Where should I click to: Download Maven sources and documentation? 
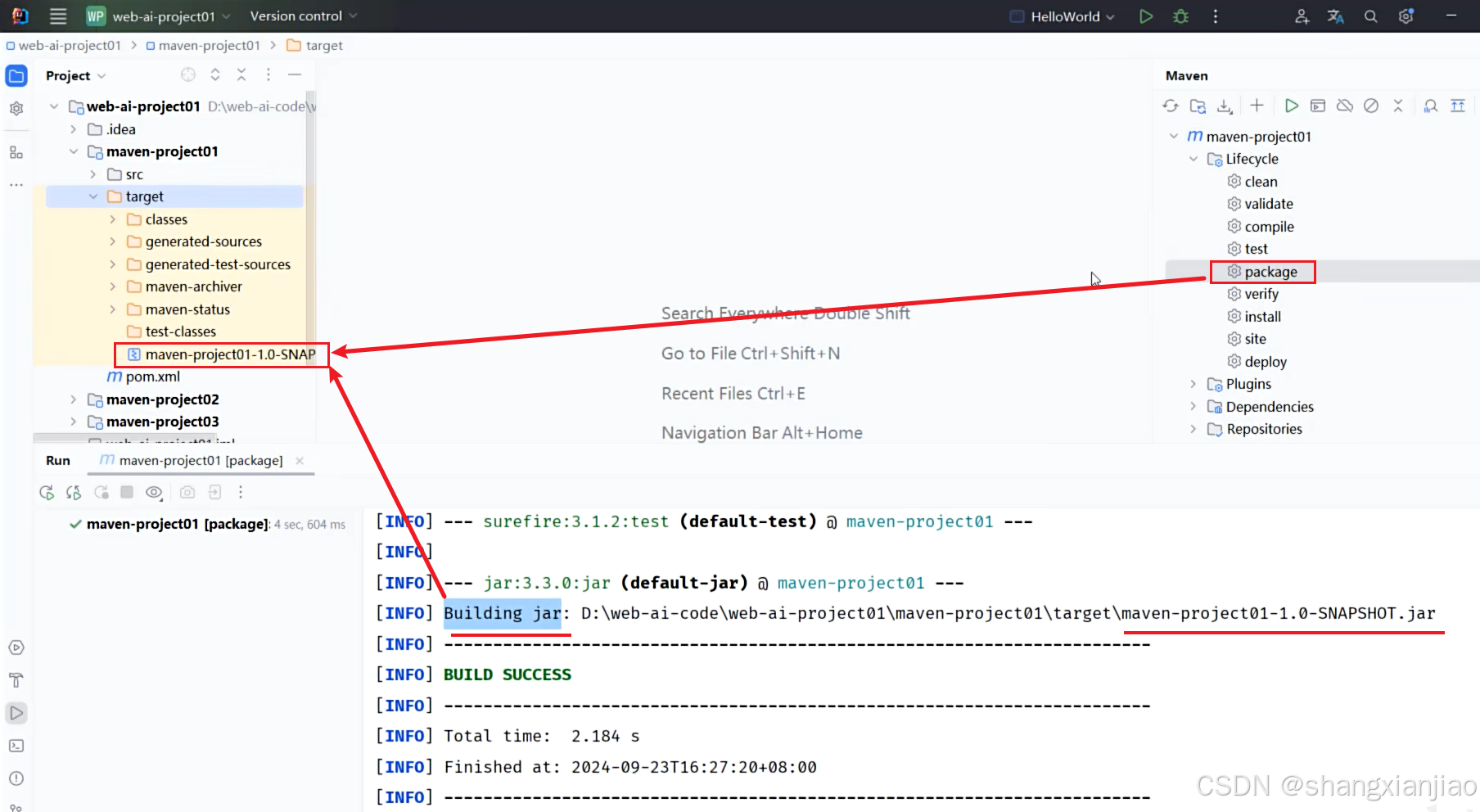coord(1225,106)
